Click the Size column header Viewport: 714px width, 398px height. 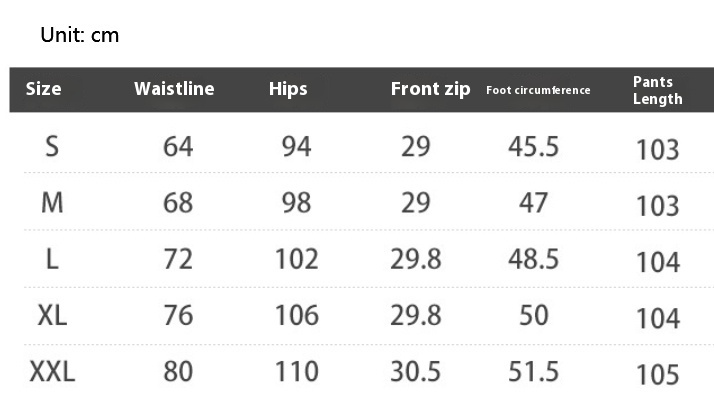pos(43,89)
